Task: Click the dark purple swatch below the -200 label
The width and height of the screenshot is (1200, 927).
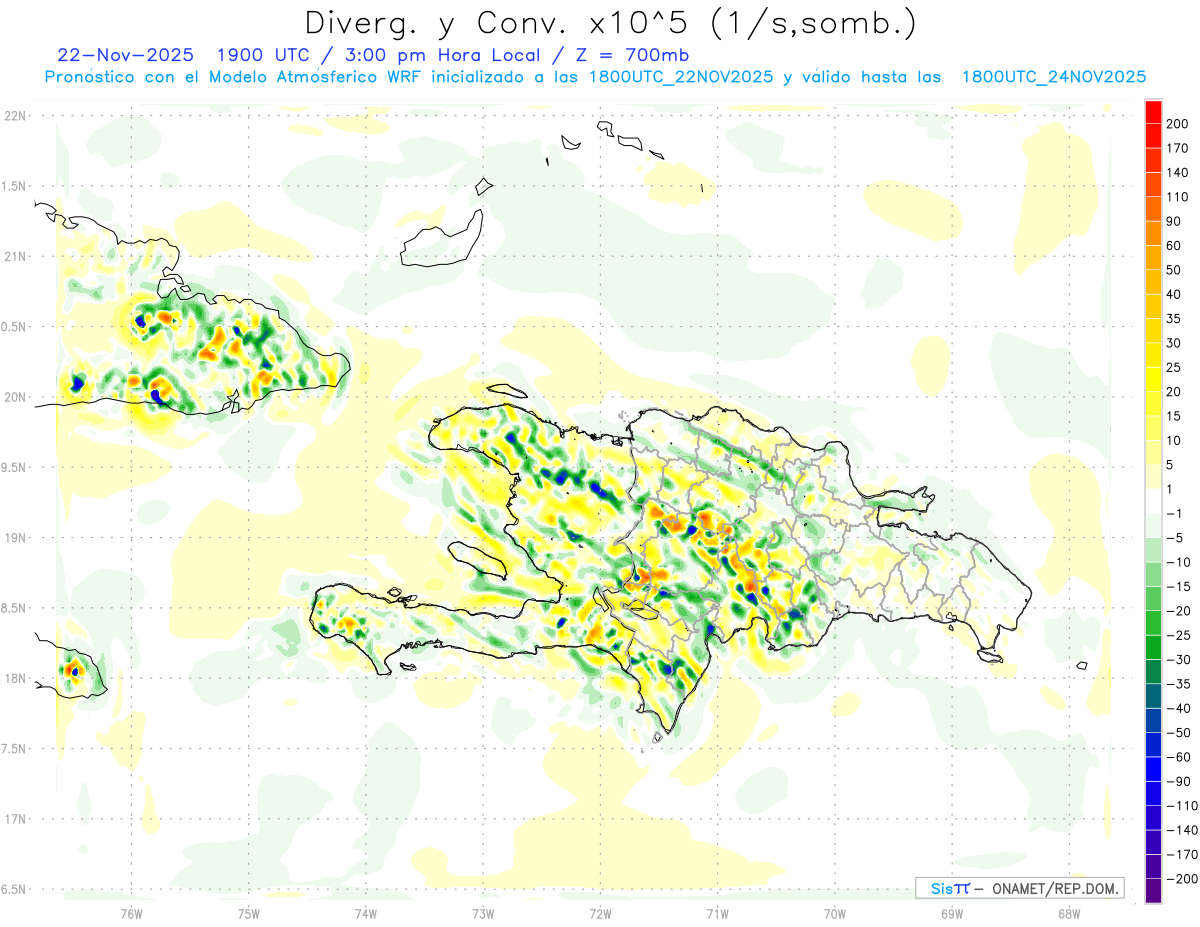Action: pyautogui.click(x=1153, y=892)
